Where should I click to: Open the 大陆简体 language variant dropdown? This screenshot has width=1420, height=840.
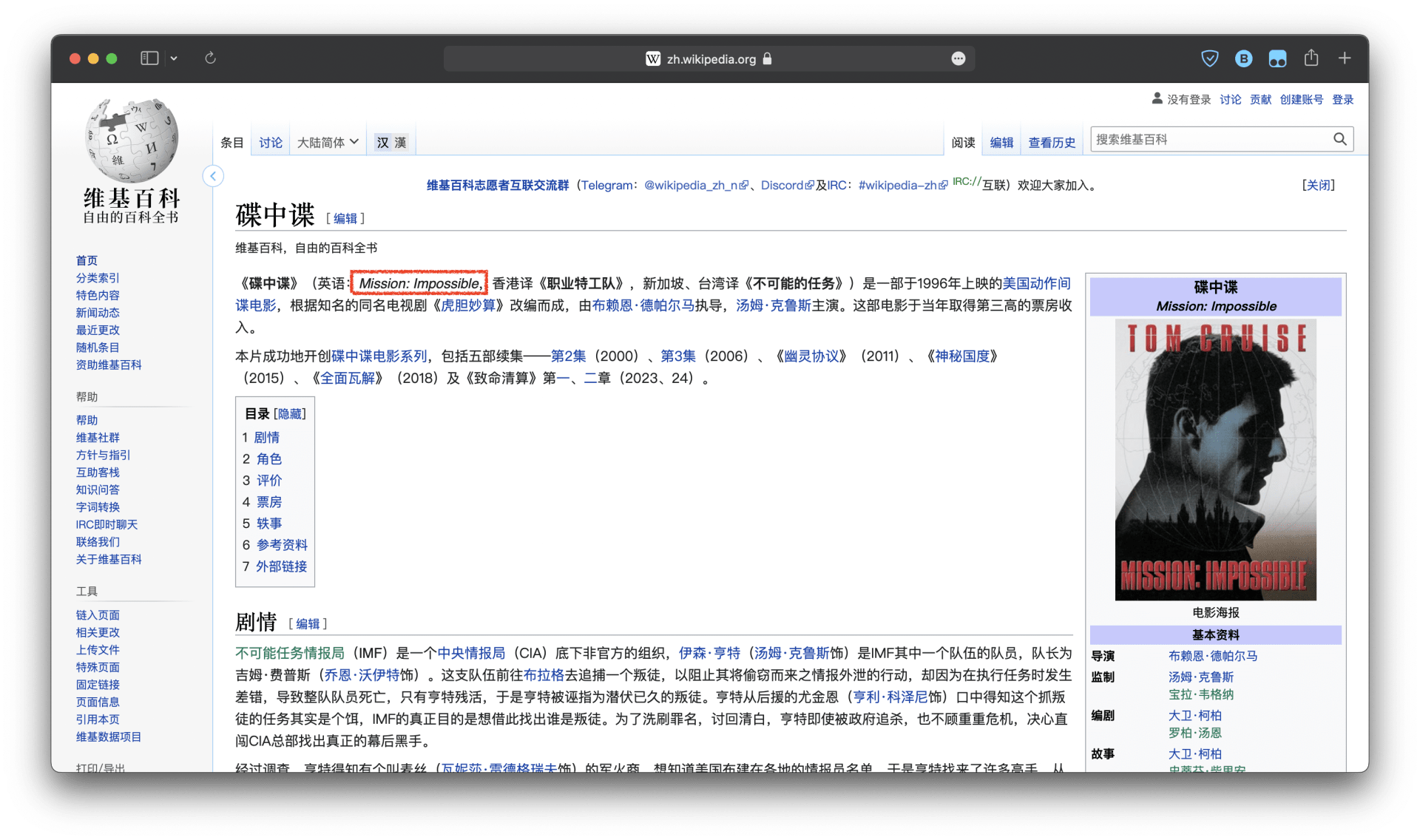point(328,142)
